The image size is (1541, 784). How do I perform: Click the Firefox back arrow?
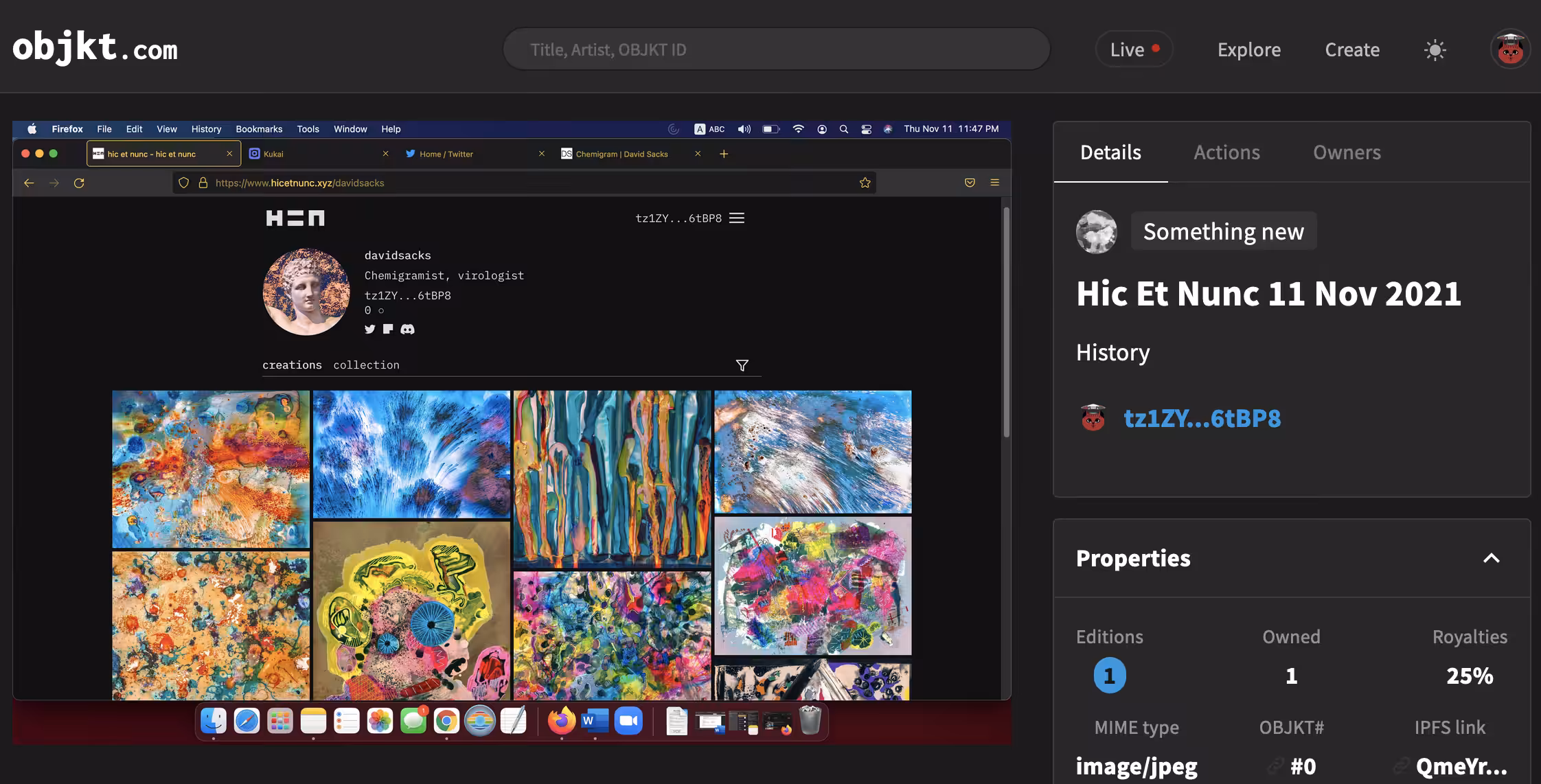coord(29,183)
